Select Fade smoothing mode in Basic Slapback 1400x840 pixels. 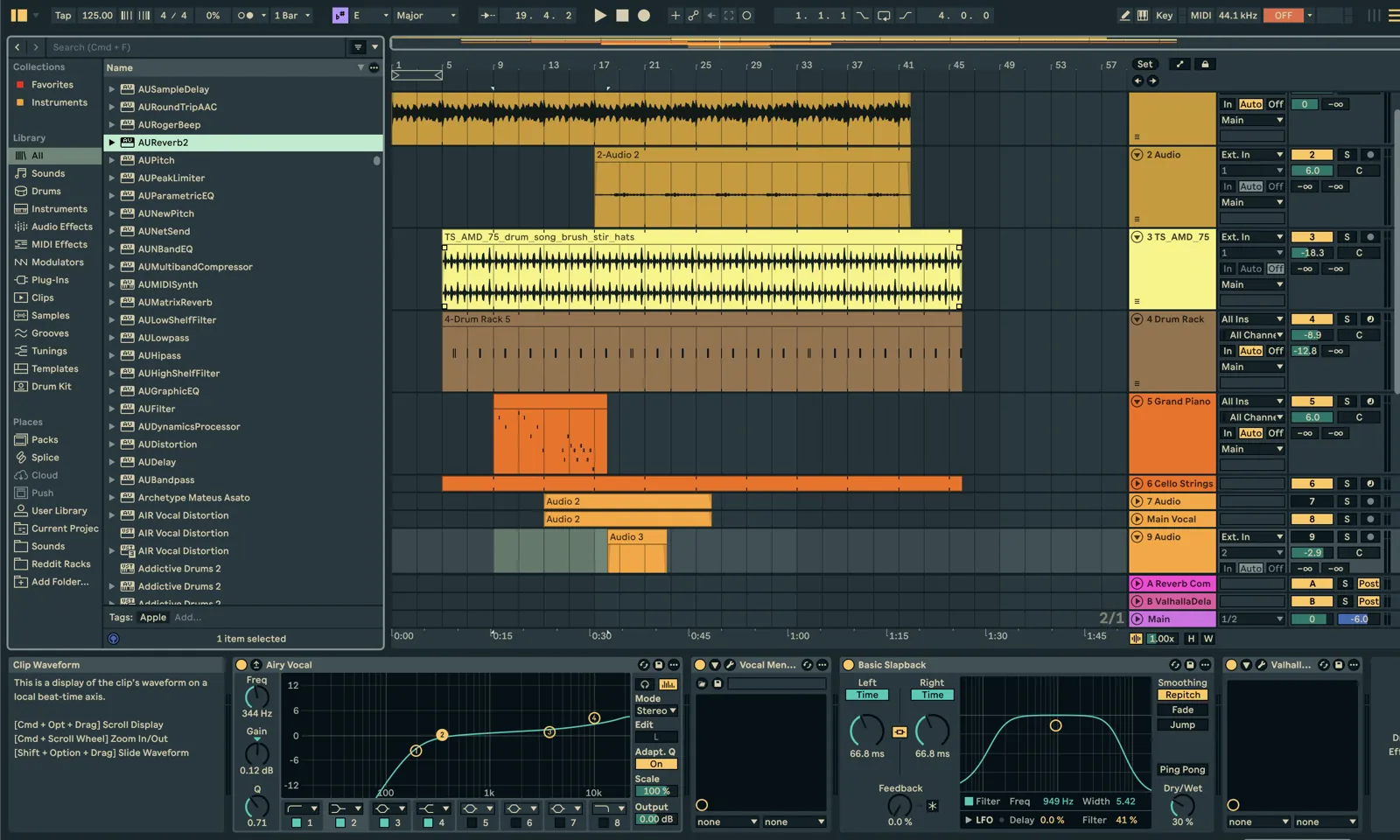1182,710
